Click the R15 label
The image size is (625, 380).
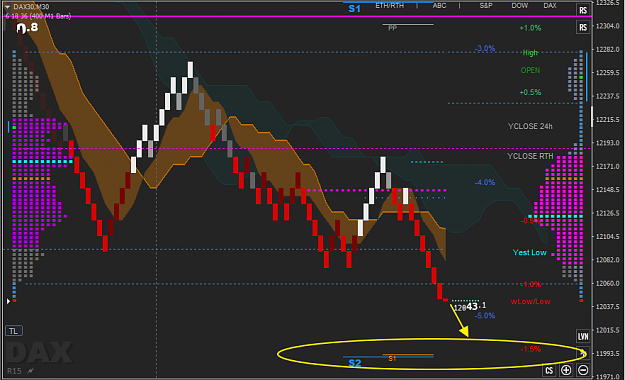click(14, 371)
